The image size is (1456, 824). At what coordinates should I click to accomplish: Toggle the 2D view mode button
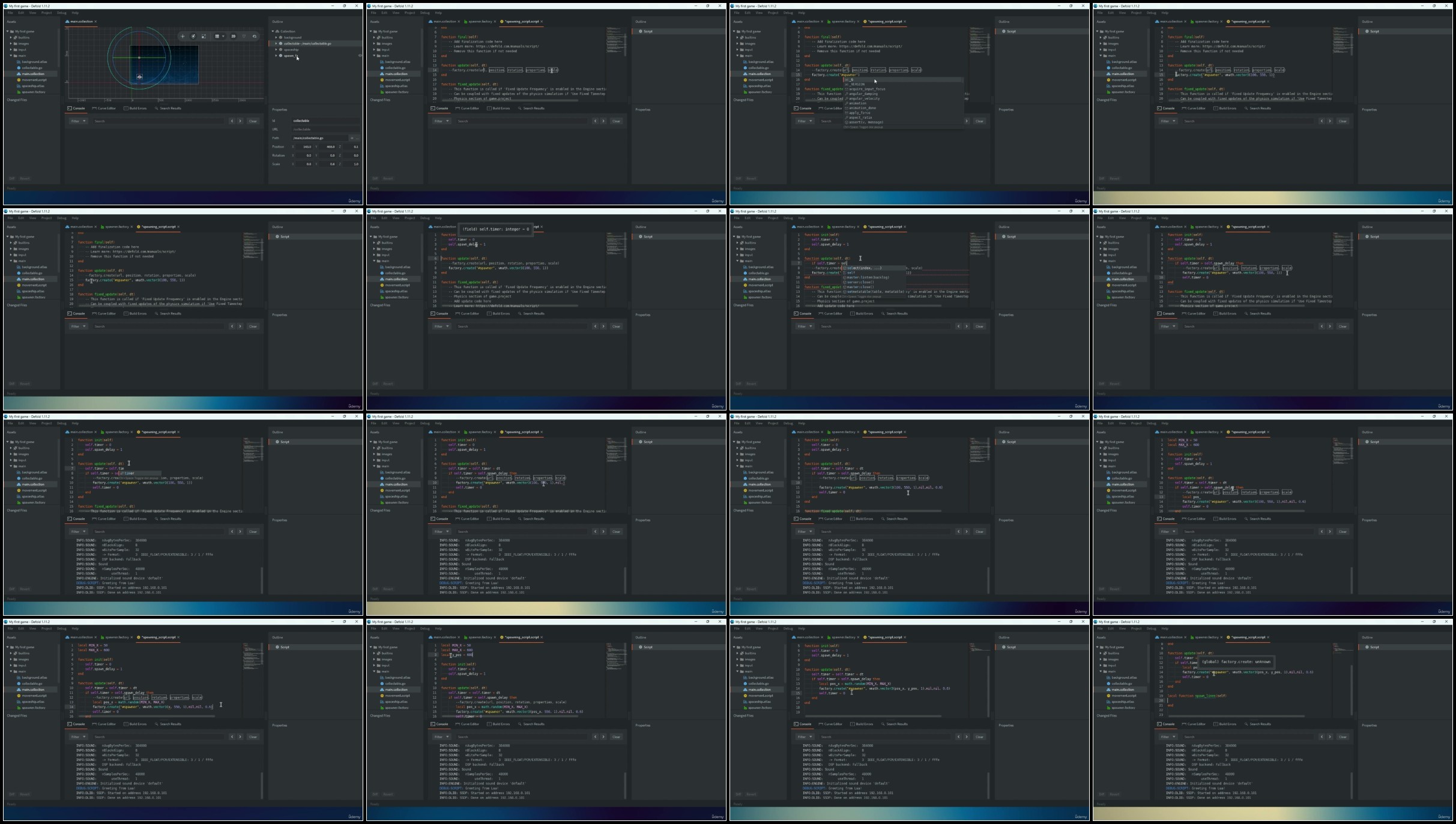click(x=234, y=36)
